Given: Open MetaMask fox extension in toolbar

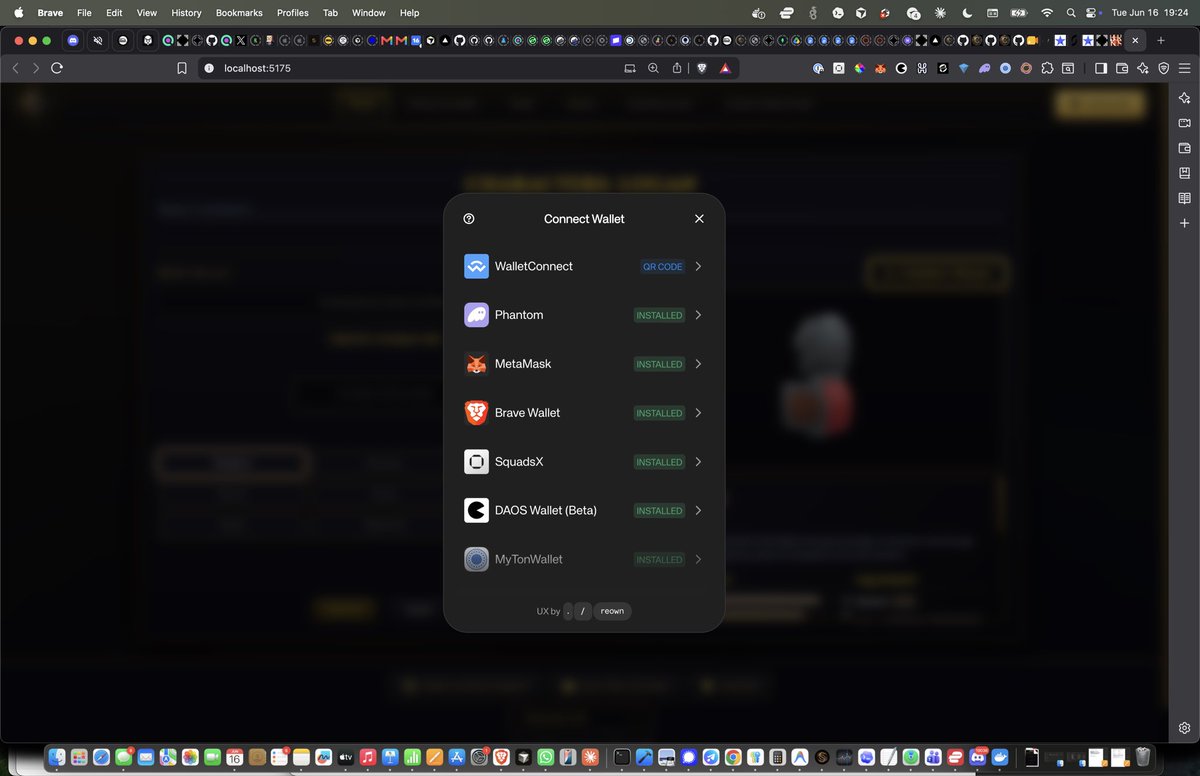Looking at the screenshot, I should pyautogui.click(x=880, y=68).
